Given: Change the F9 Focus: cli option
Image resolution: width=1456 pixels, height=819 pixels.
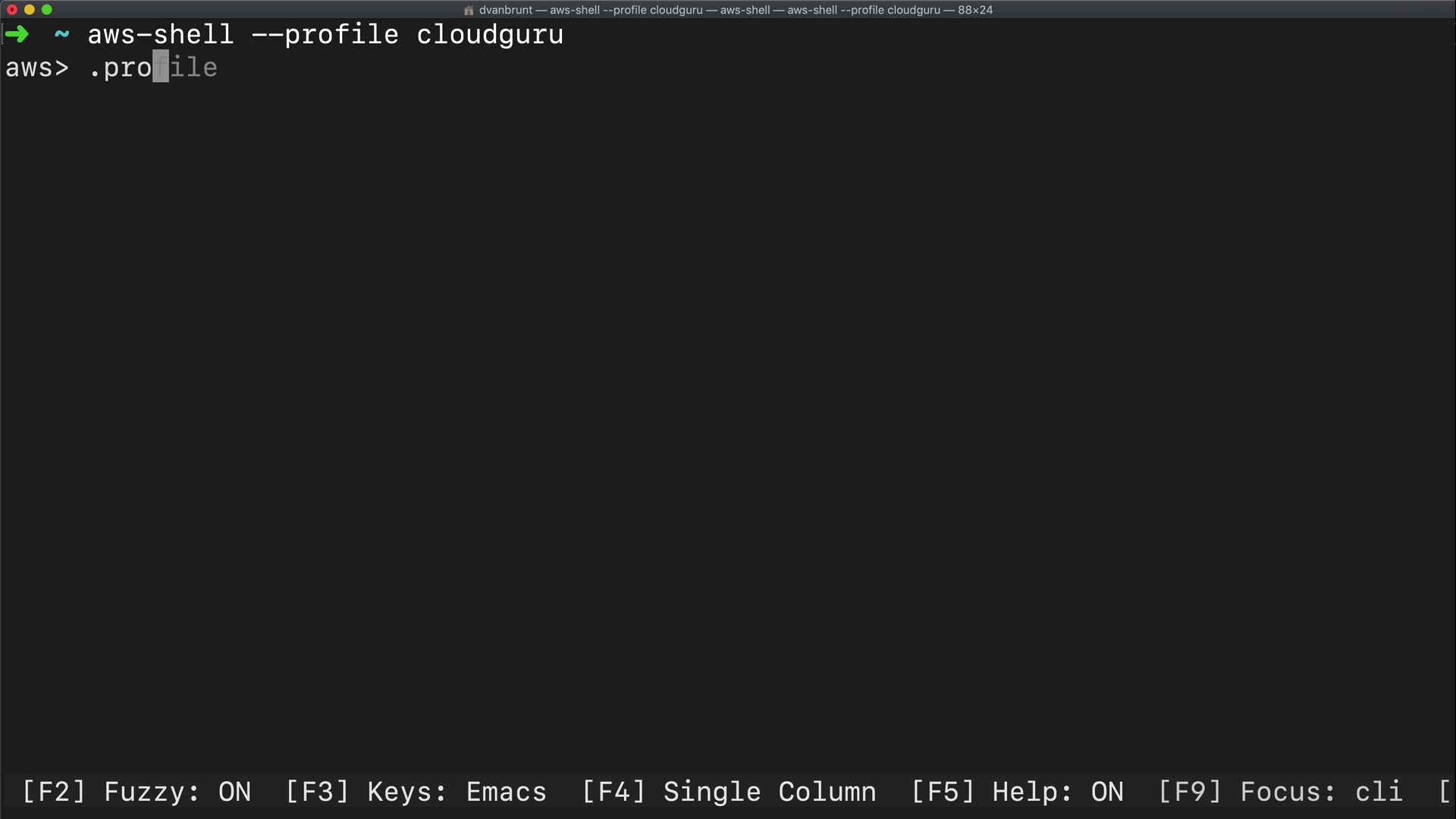Looking at the screenshot, I should click(x=1280, y=792).
